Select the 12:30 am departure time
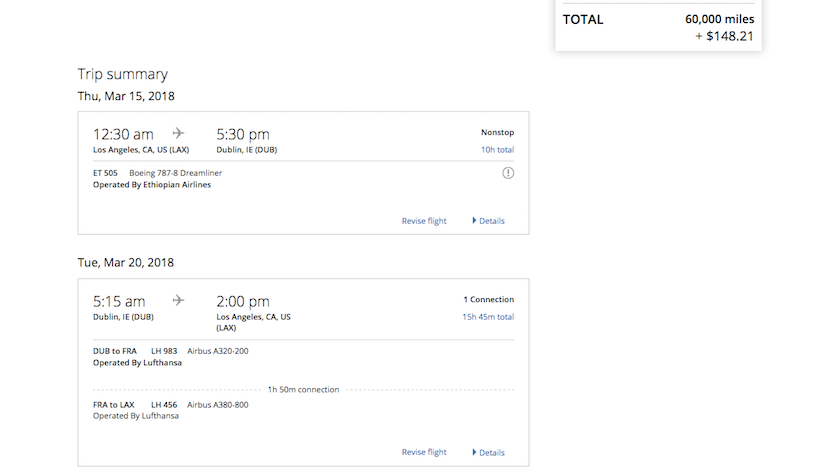 click(123, 134)
